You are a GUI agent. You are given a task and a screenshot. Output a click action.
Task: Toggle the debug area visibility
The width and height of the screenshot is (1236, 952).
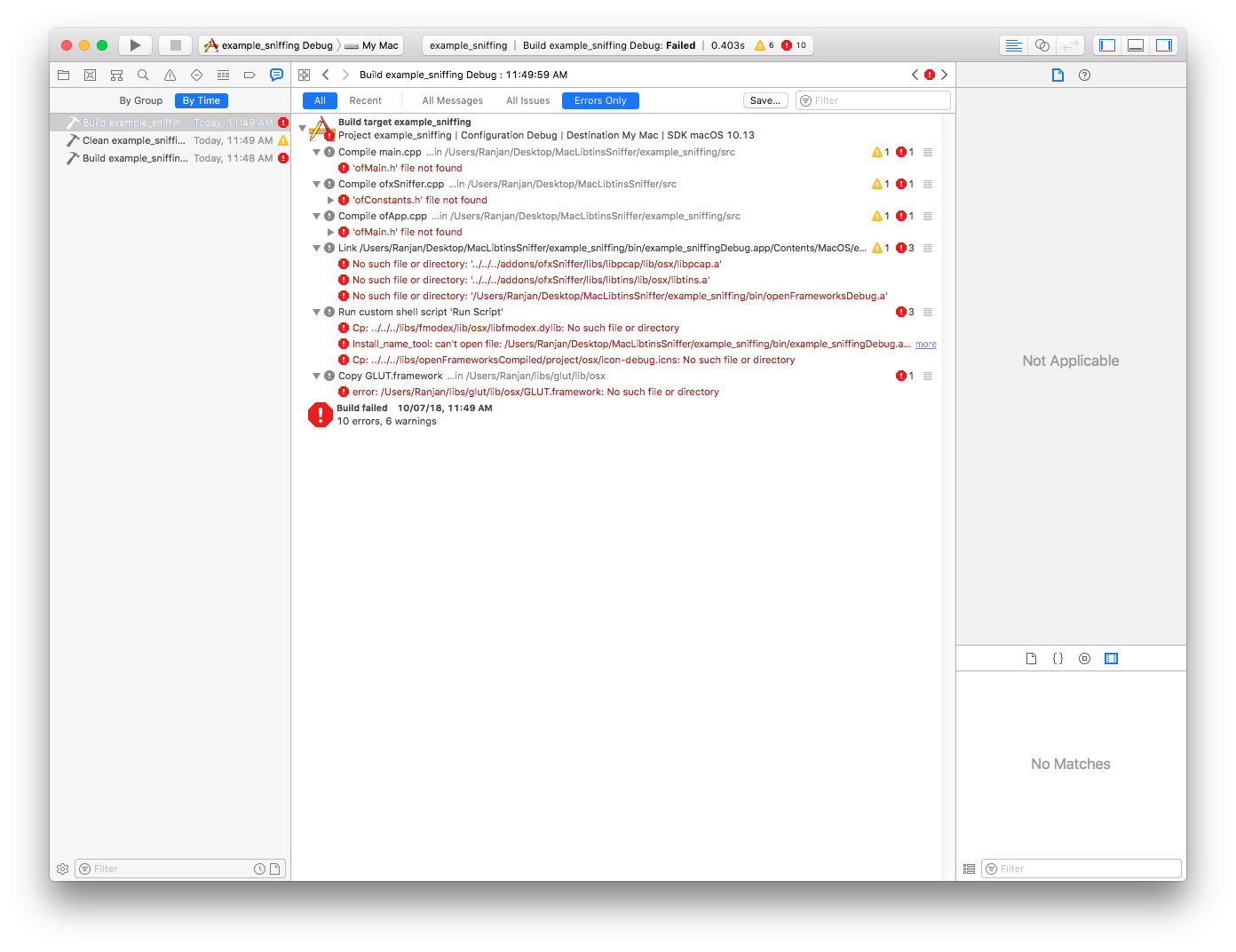tap(1136, 44)
